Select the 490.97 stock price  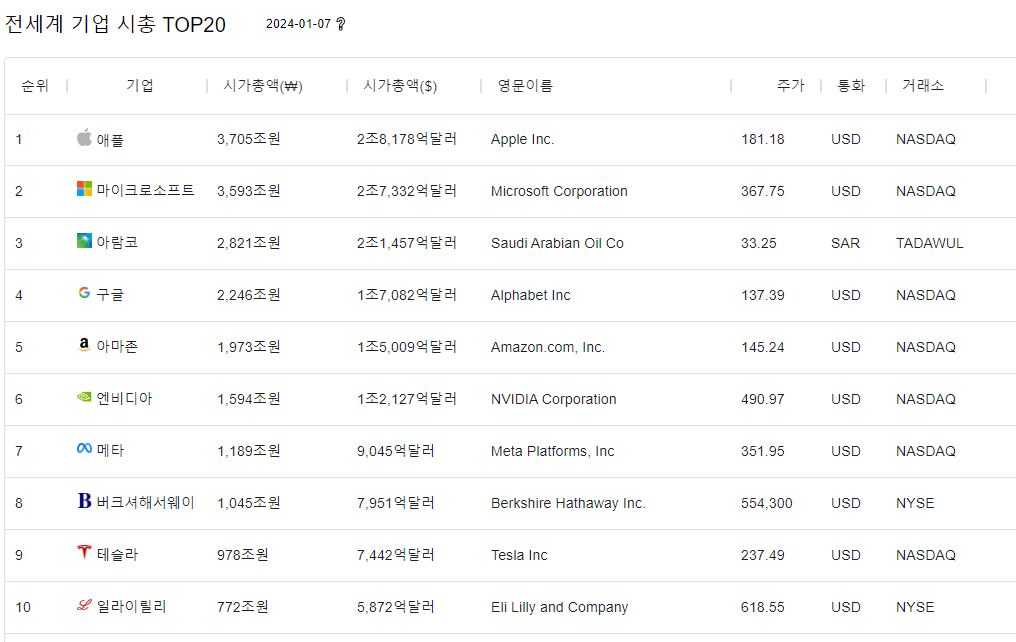[763, 399]
